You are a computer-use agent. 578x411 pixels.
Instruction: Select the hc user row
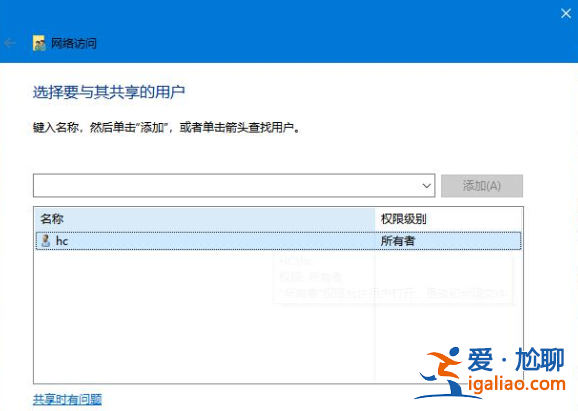(278, 241)
